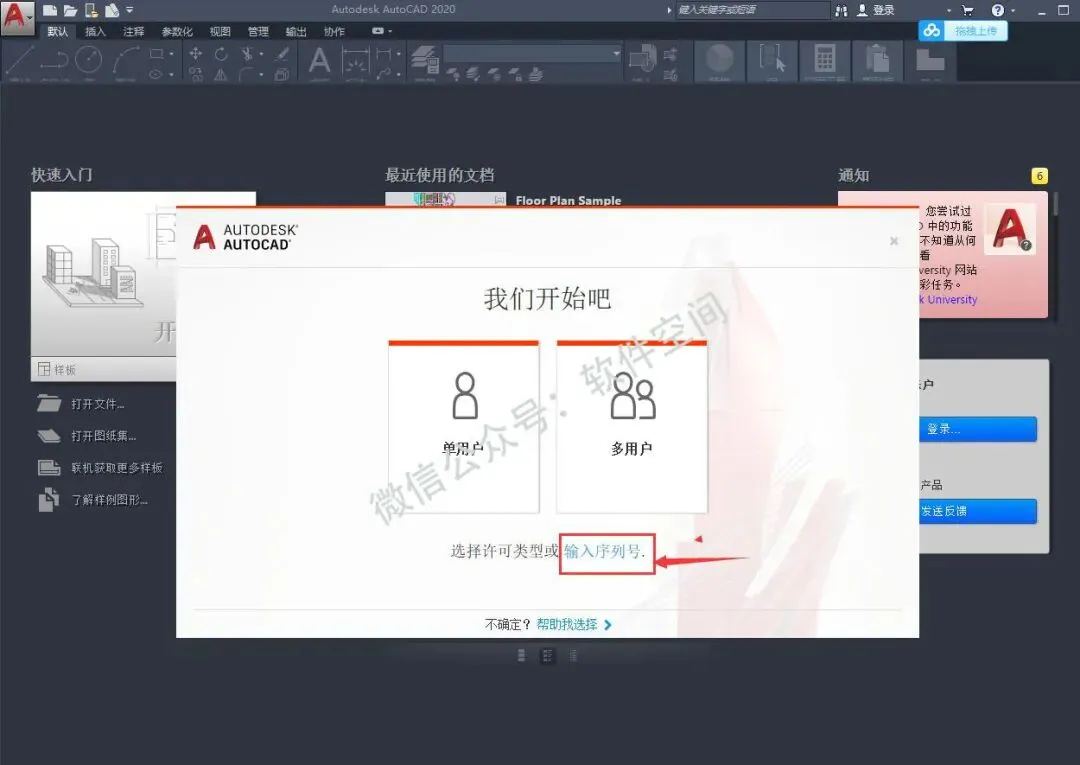Expand the Help dropdown arrow

(x=1013, y=10)
